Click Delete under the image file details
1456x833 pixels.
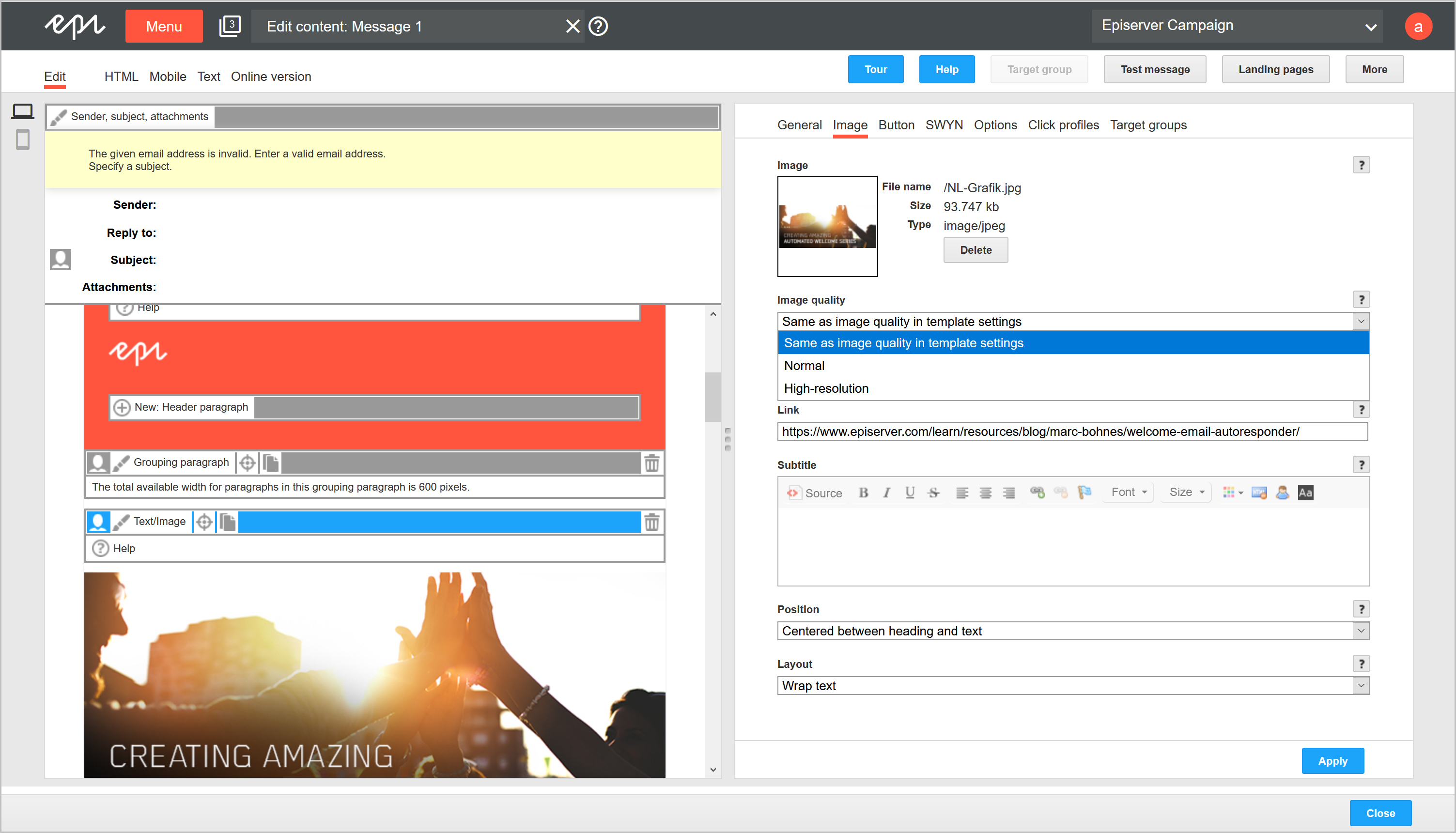pyautogui.click(x=976, y=250)
